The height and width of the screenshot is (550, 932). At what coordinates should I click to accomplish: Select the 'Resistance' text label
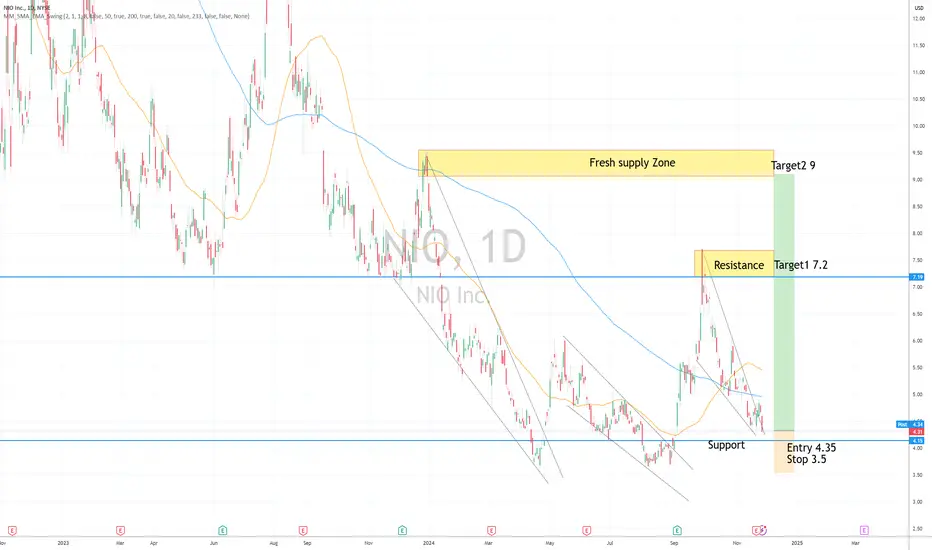point(739,265)
